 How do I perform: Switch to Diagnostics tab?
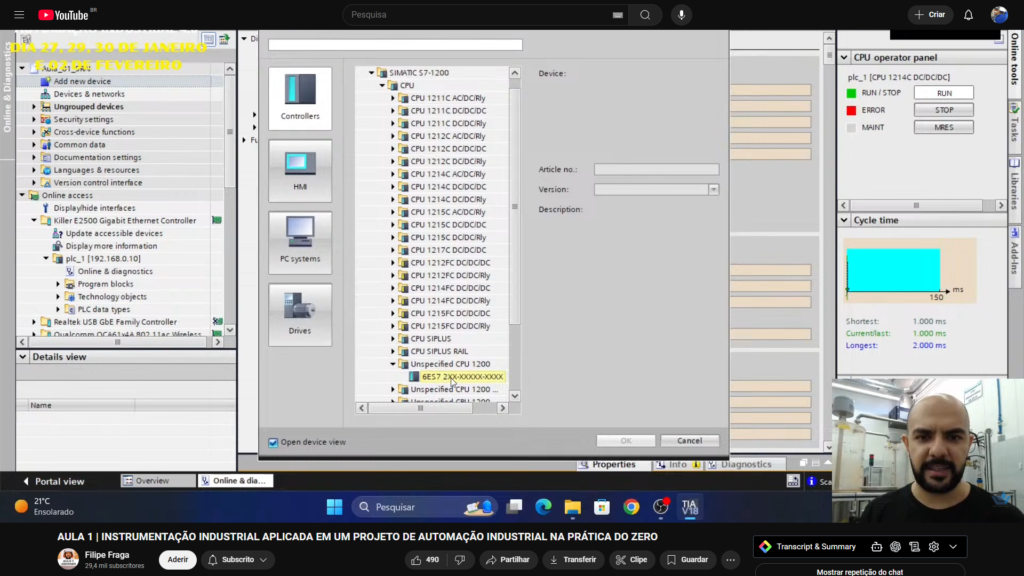739,464
